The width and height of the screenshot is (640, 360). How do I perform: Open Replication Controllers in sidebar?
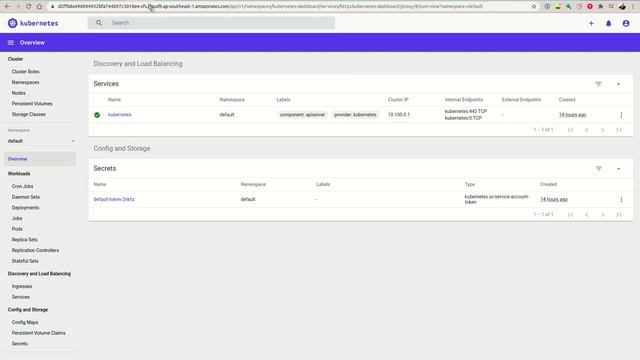pyautogui.click(x=35, y=250)
